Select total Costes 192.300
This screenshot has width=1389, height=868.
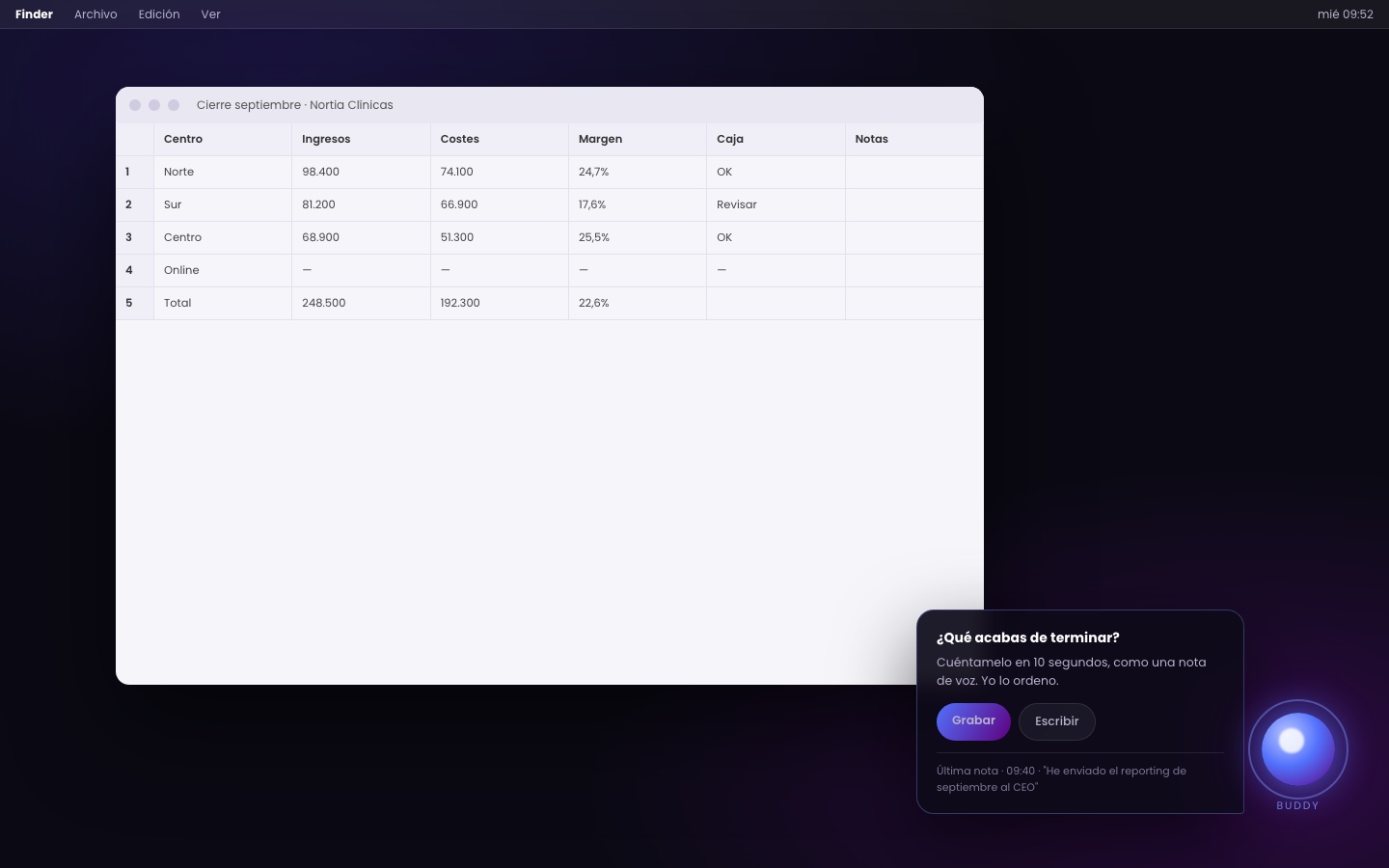pos(500,303)
